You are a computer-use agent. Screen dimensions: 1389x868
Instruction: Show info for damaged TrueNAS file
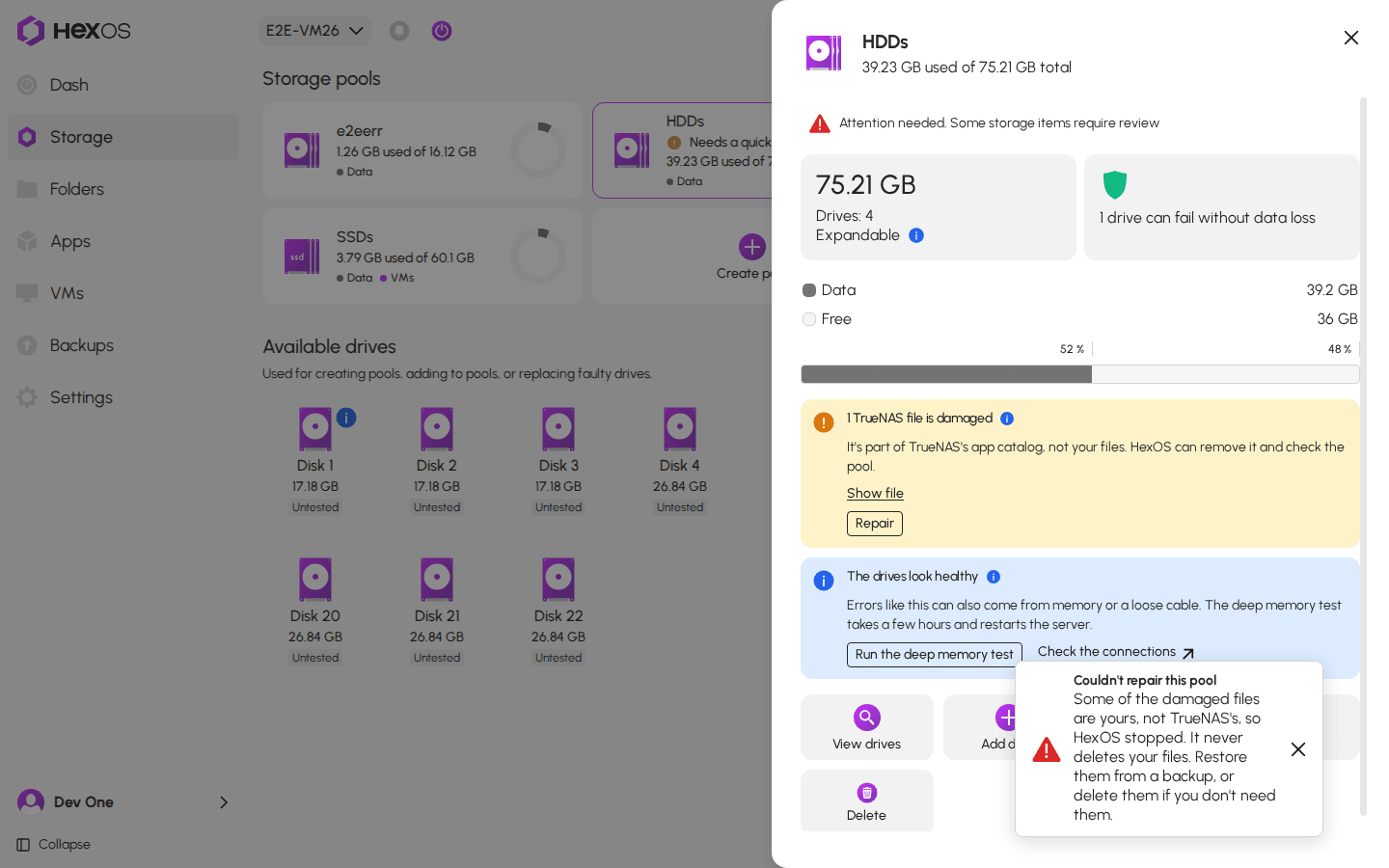(x=1007, y=419)
